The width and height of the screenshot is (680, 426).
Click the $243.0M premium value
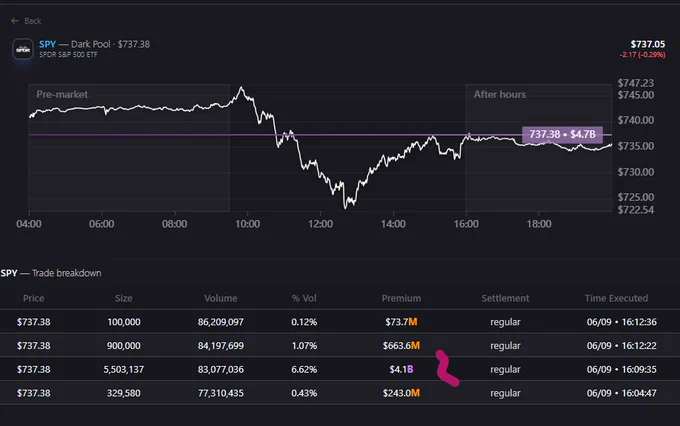401,393
